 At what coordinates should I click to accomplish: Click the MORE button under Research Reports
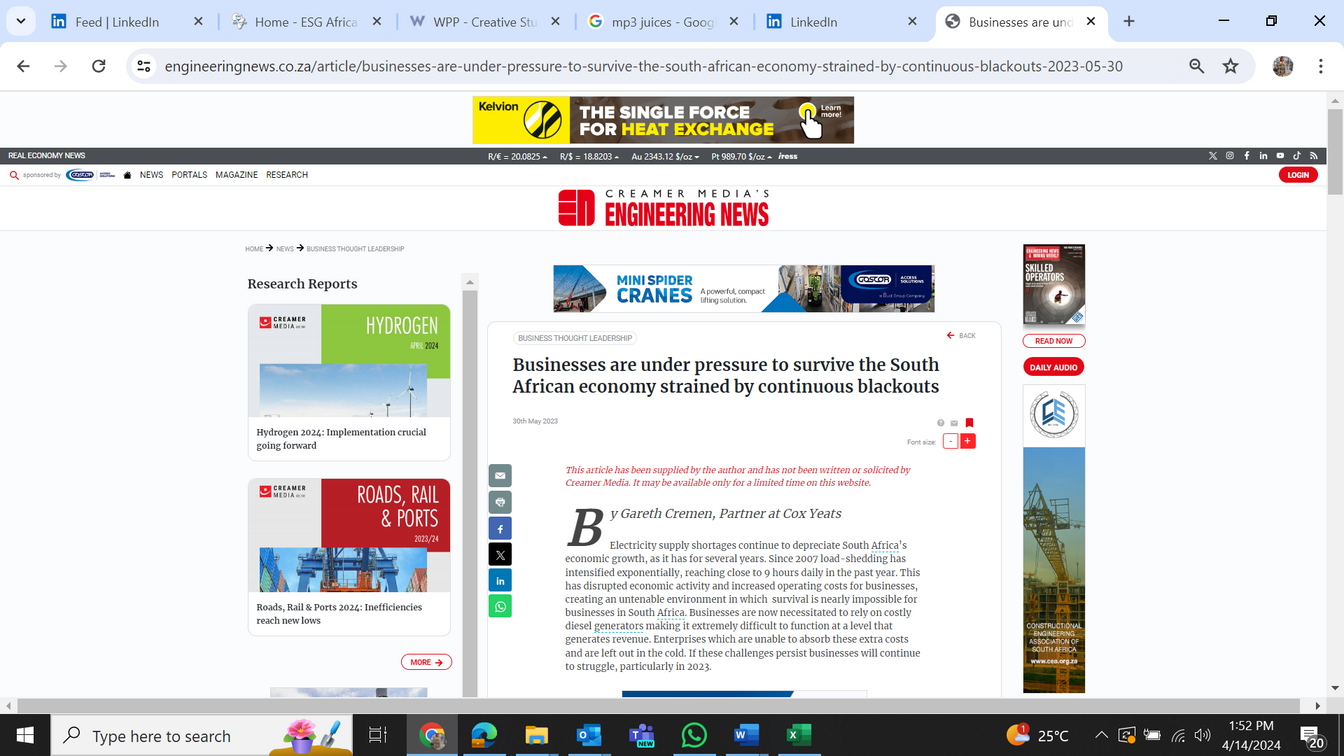pyautogui.click(x=426, y=662)
